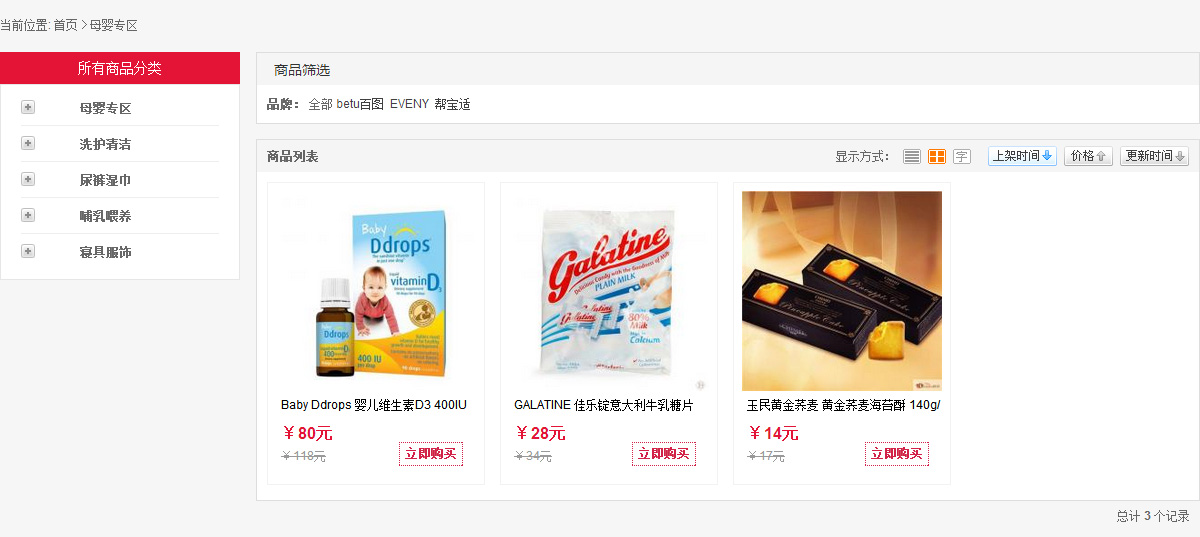Sort products by 更新时间

coord(1154,156)
